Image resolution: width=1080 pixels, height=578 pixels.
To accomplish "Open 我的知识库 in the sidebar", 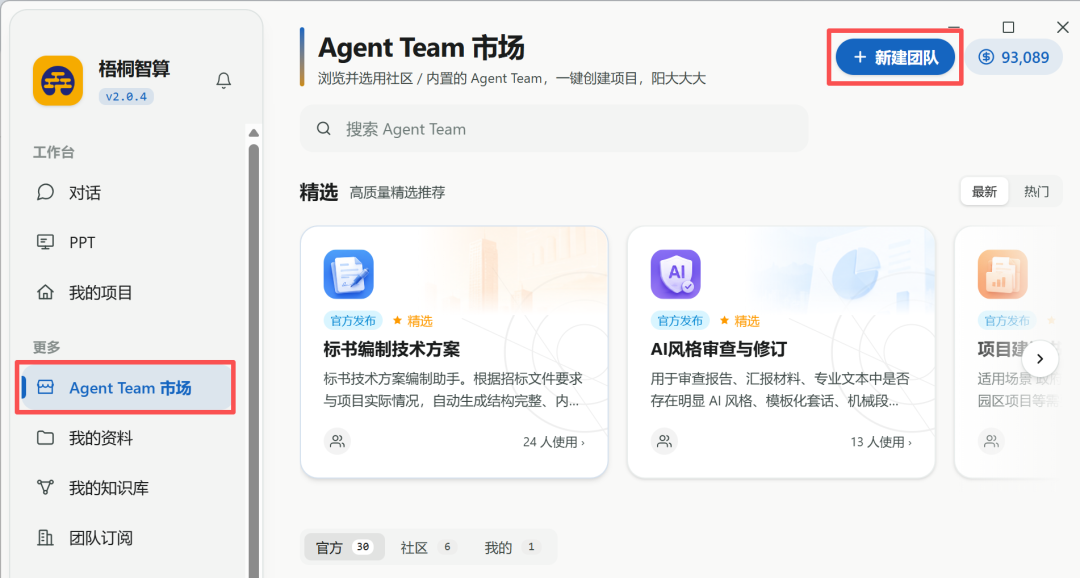I will [125, 488].
